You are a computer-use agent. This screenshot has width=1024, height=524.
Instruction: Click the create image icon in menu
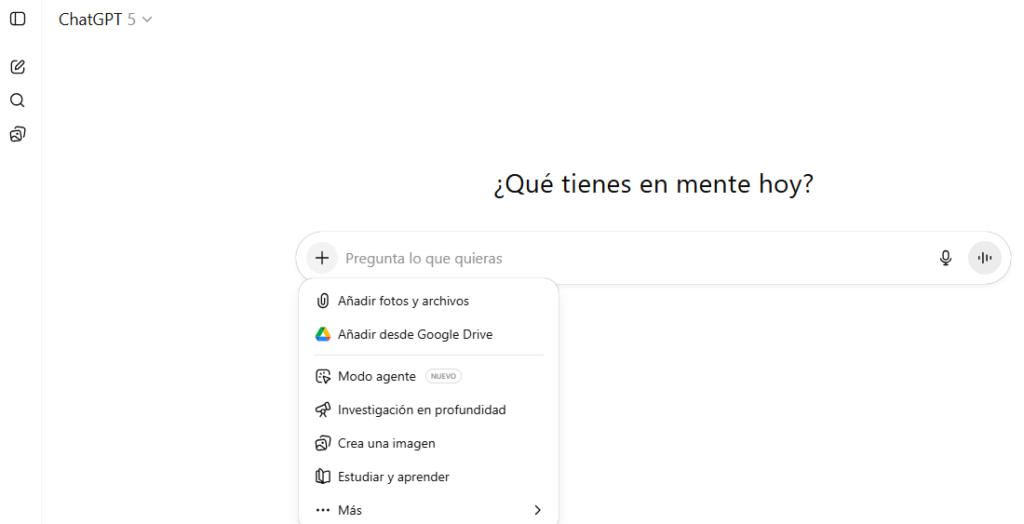tap(323, 443)
